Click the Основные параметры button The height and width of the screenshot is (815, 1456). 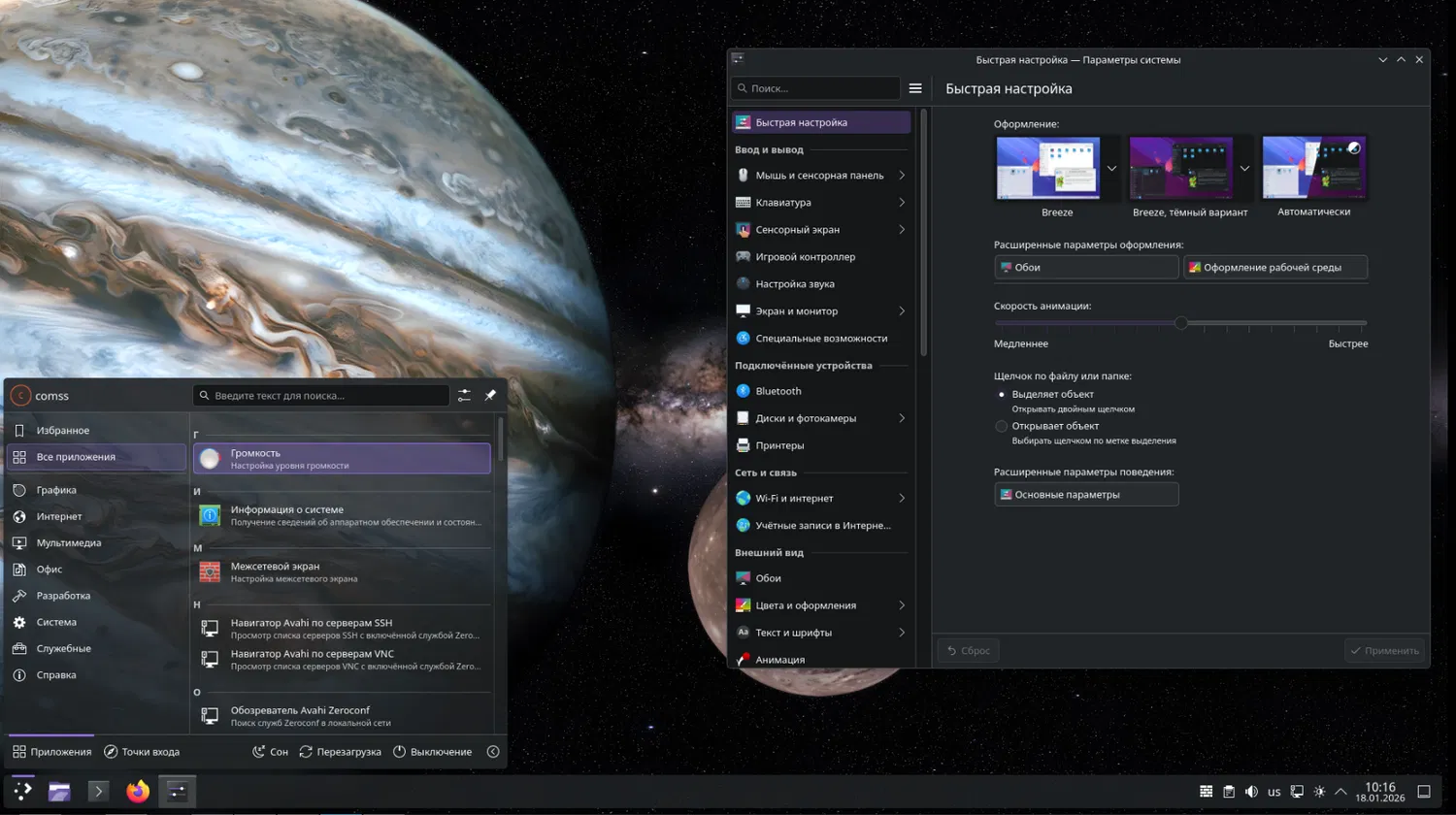(1086, 495)
